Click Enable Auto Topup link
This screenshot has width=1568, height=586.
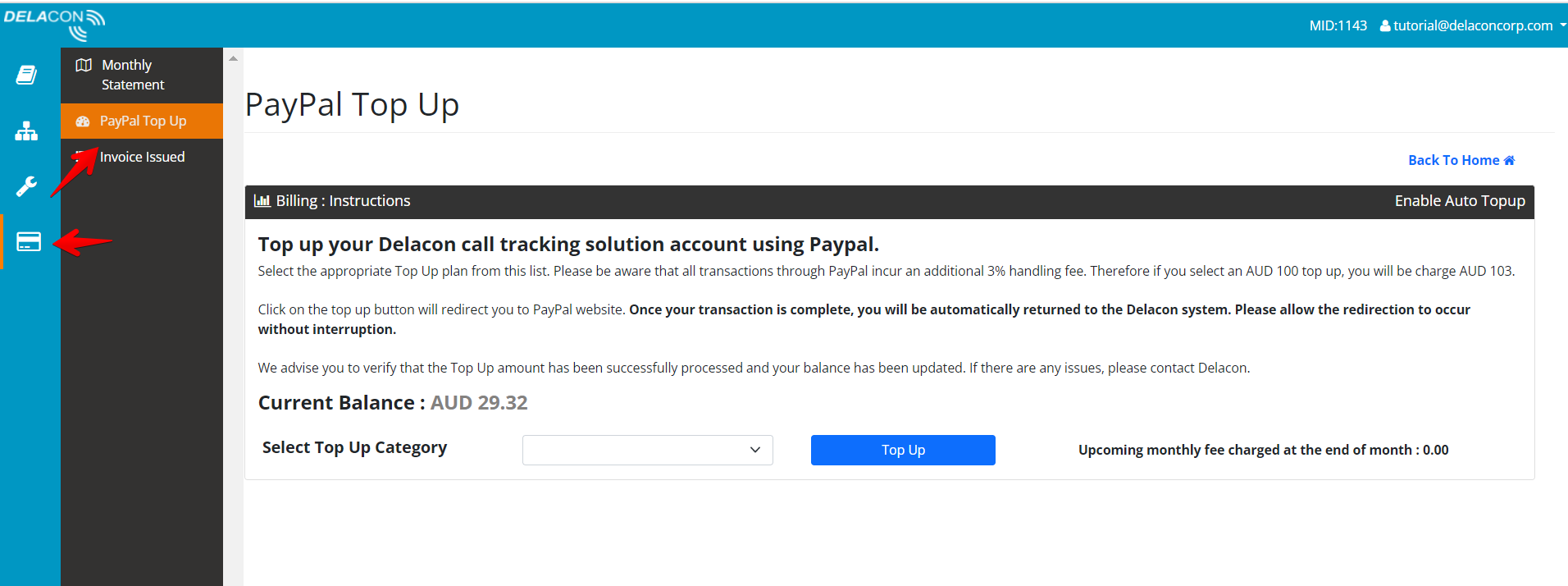[1460, 201]
